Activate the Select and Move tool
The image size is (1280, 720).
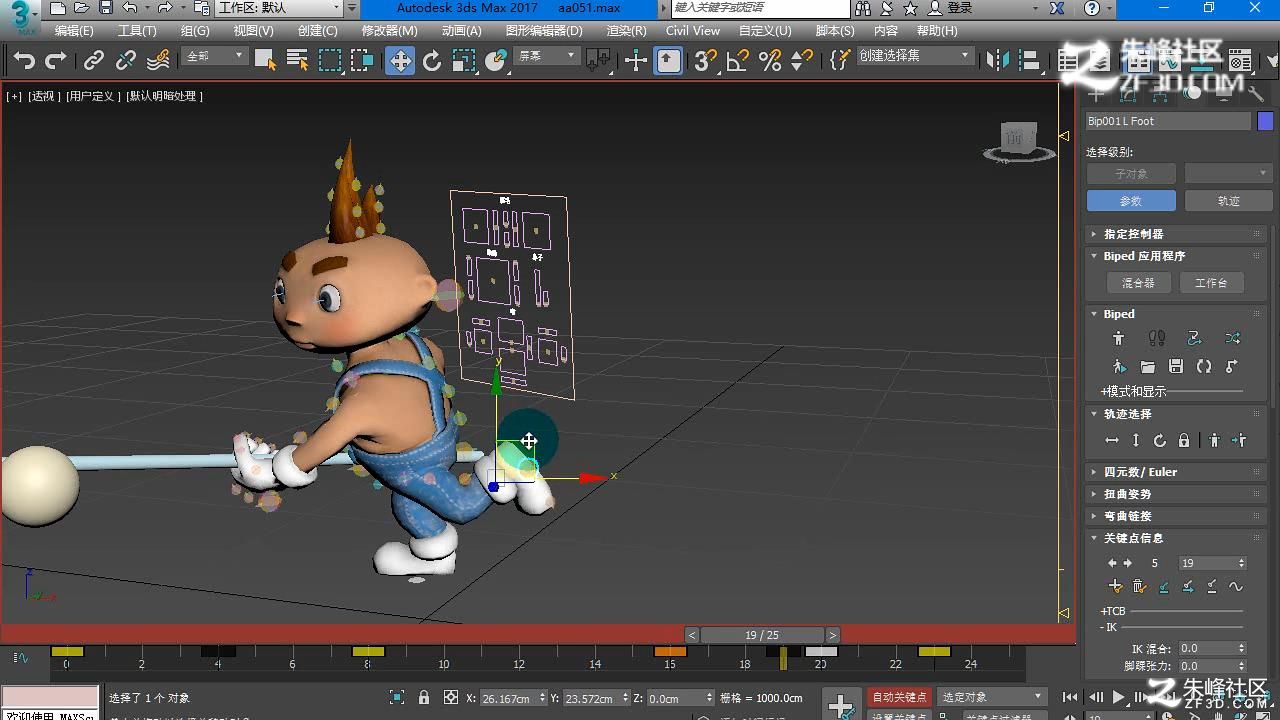[400, 61]
